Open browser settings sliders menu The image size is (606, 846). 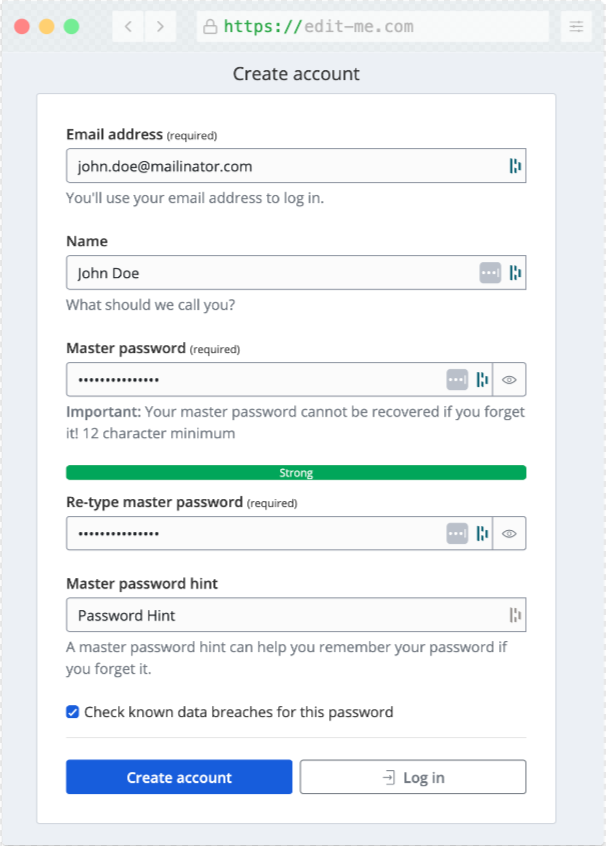point(576,26)
